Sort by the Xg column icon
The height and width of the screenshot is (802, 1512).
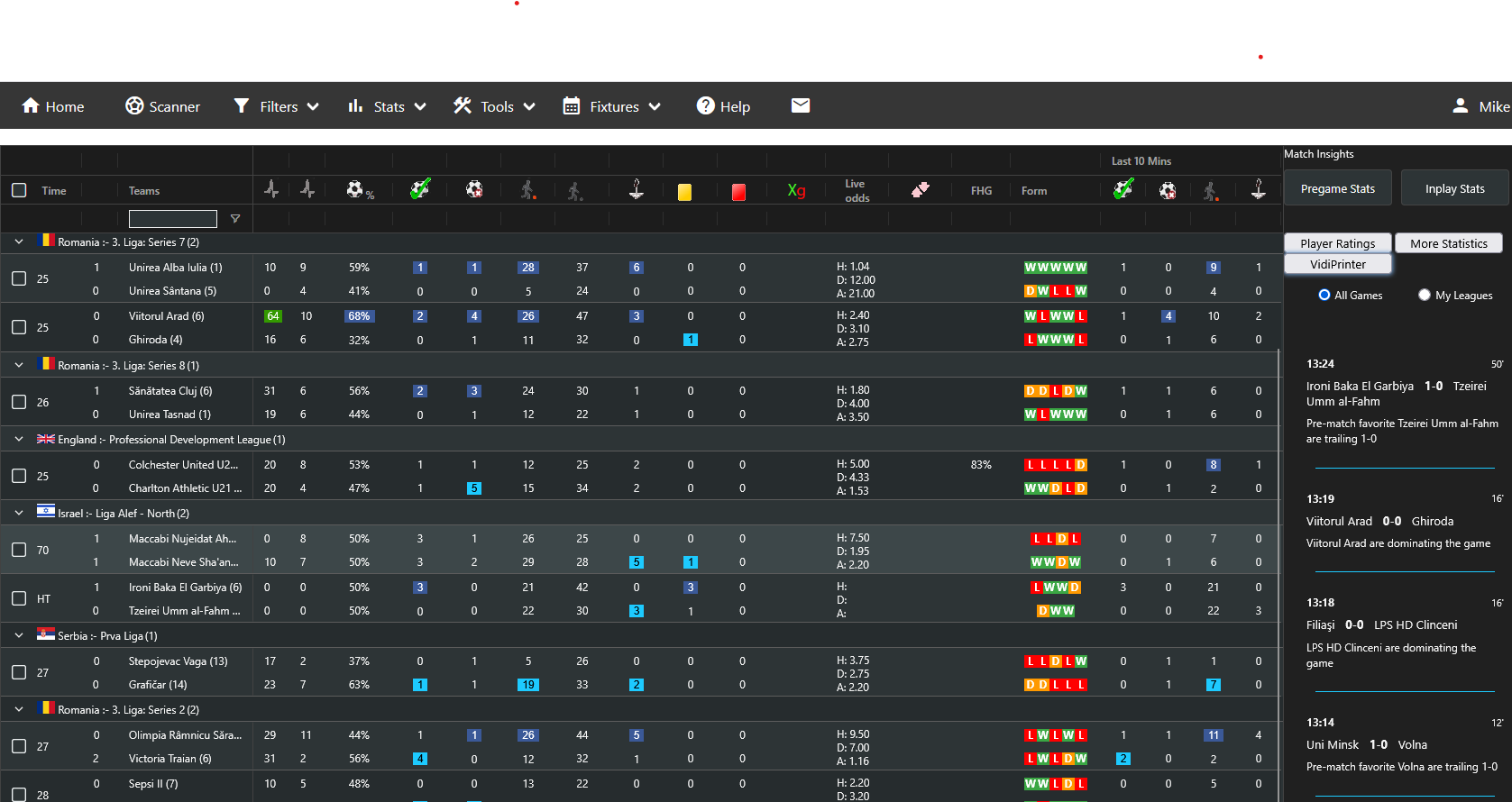(x=796, y=190)
